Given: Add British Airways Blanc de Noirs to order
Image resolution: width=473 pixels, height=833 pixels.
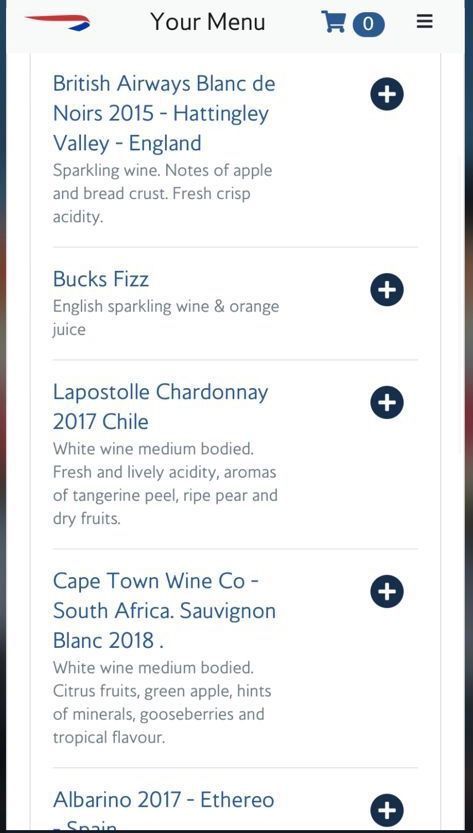Looking at the screenshot, I should 387,94.
